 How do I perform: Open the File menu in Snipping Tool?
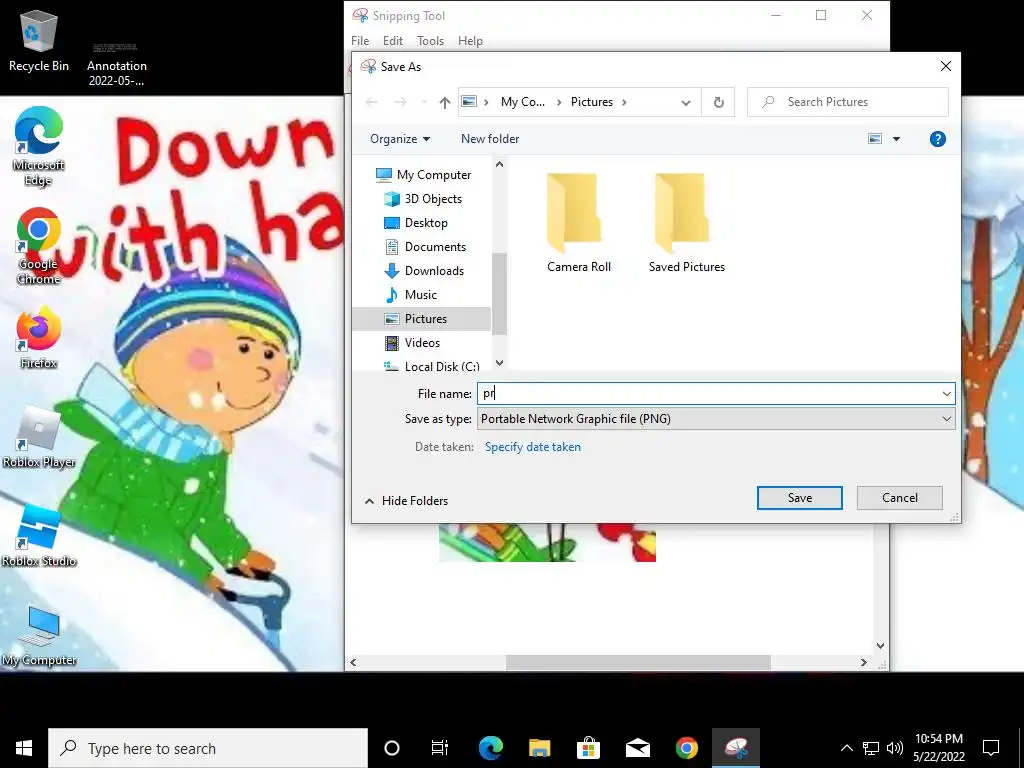click(360, 40)
